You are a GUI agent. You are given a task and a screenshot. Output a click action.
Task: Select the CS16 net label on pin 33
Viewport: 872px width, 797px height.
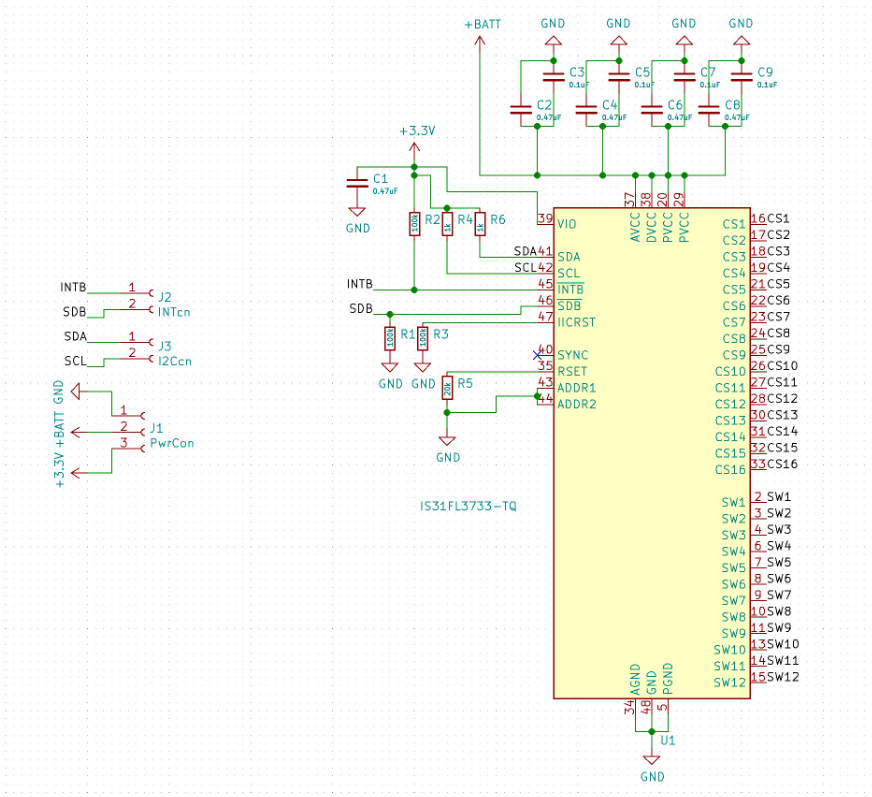pos(782,464)
